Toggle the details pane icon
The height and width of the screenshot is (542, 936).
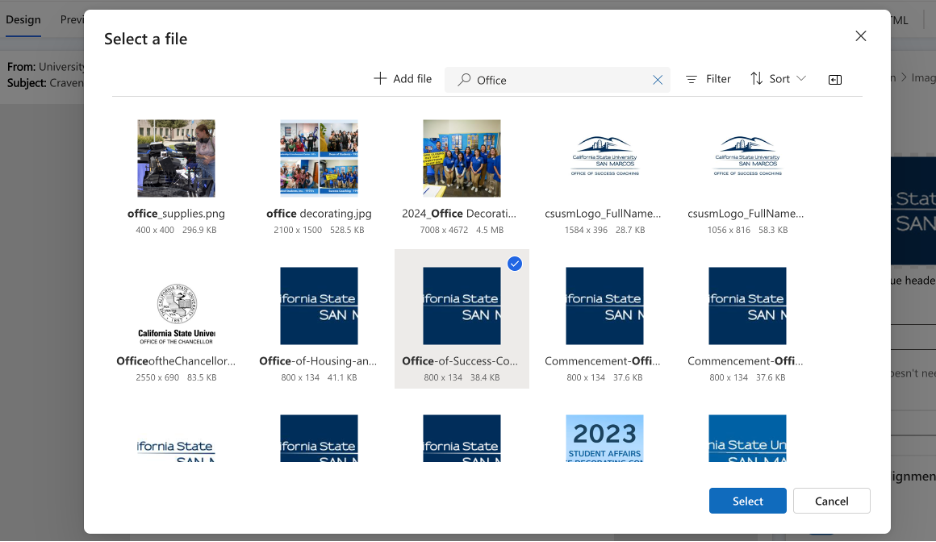click(x=835, y=79)
